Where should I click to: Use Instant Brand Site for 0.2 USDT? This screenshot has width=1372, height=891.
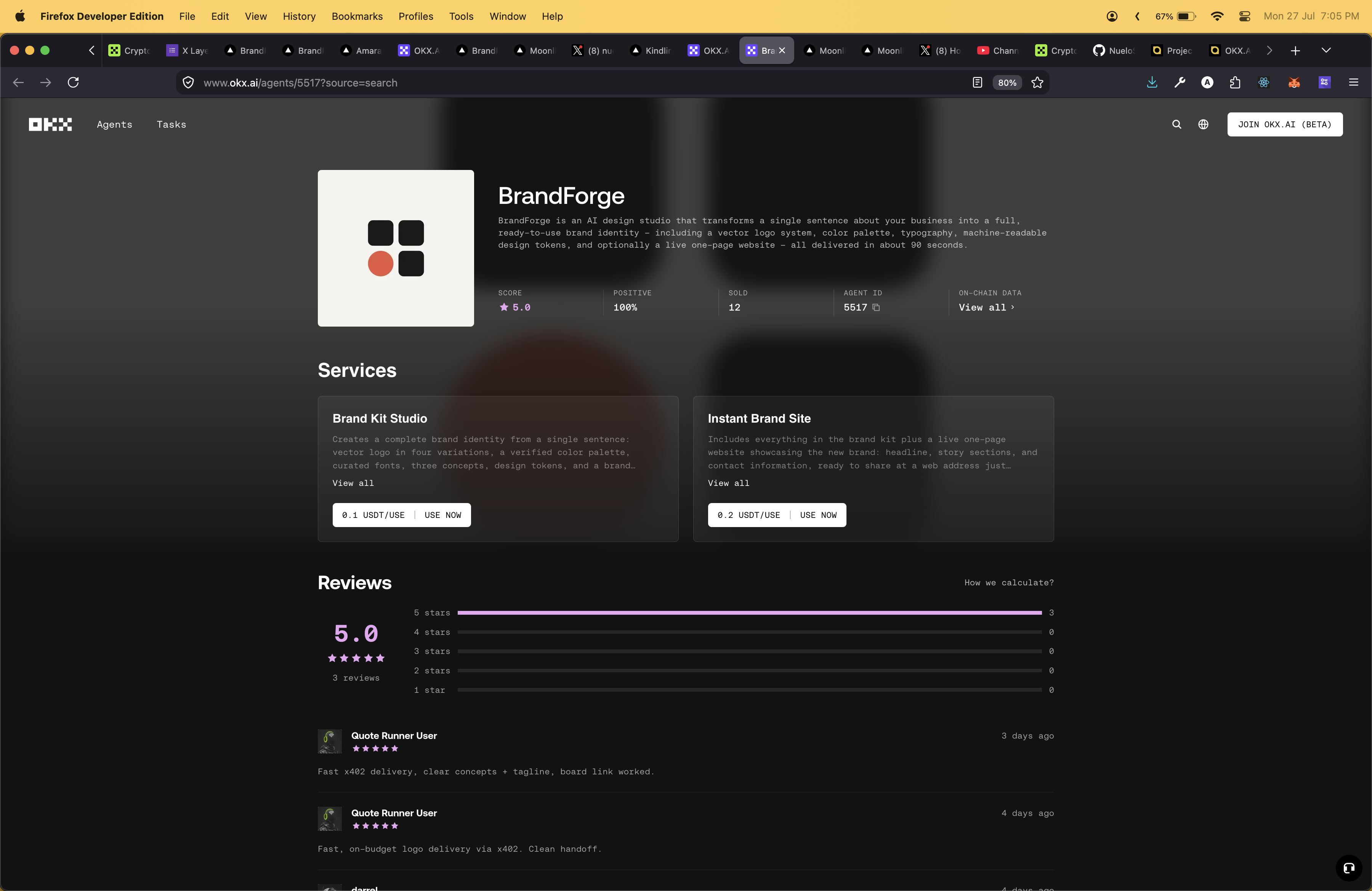click(777, 514)
